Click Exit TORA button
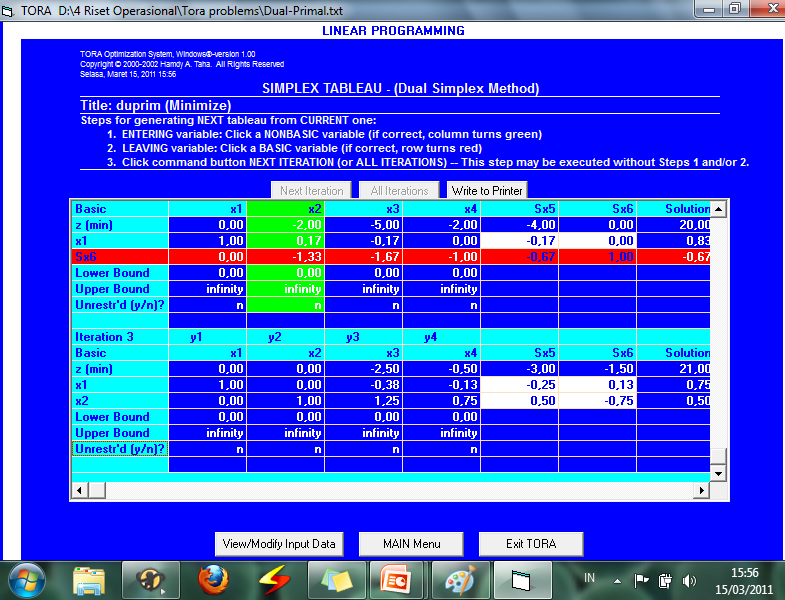Image resolution: width=785 pixels, height=600 pixels. click(x=531, y=544)
